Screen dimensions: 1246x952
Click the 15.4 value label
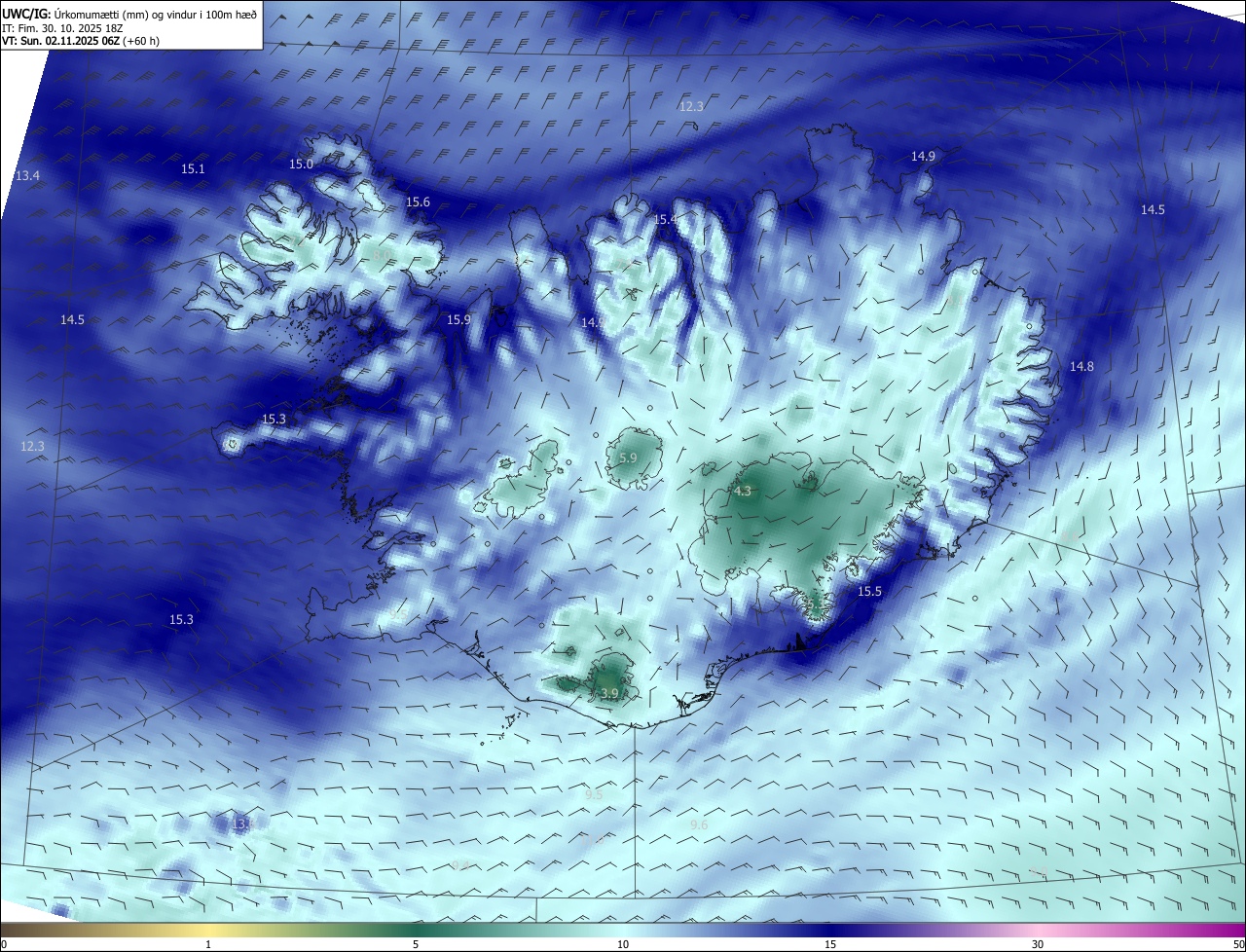(x=665, y=220)
